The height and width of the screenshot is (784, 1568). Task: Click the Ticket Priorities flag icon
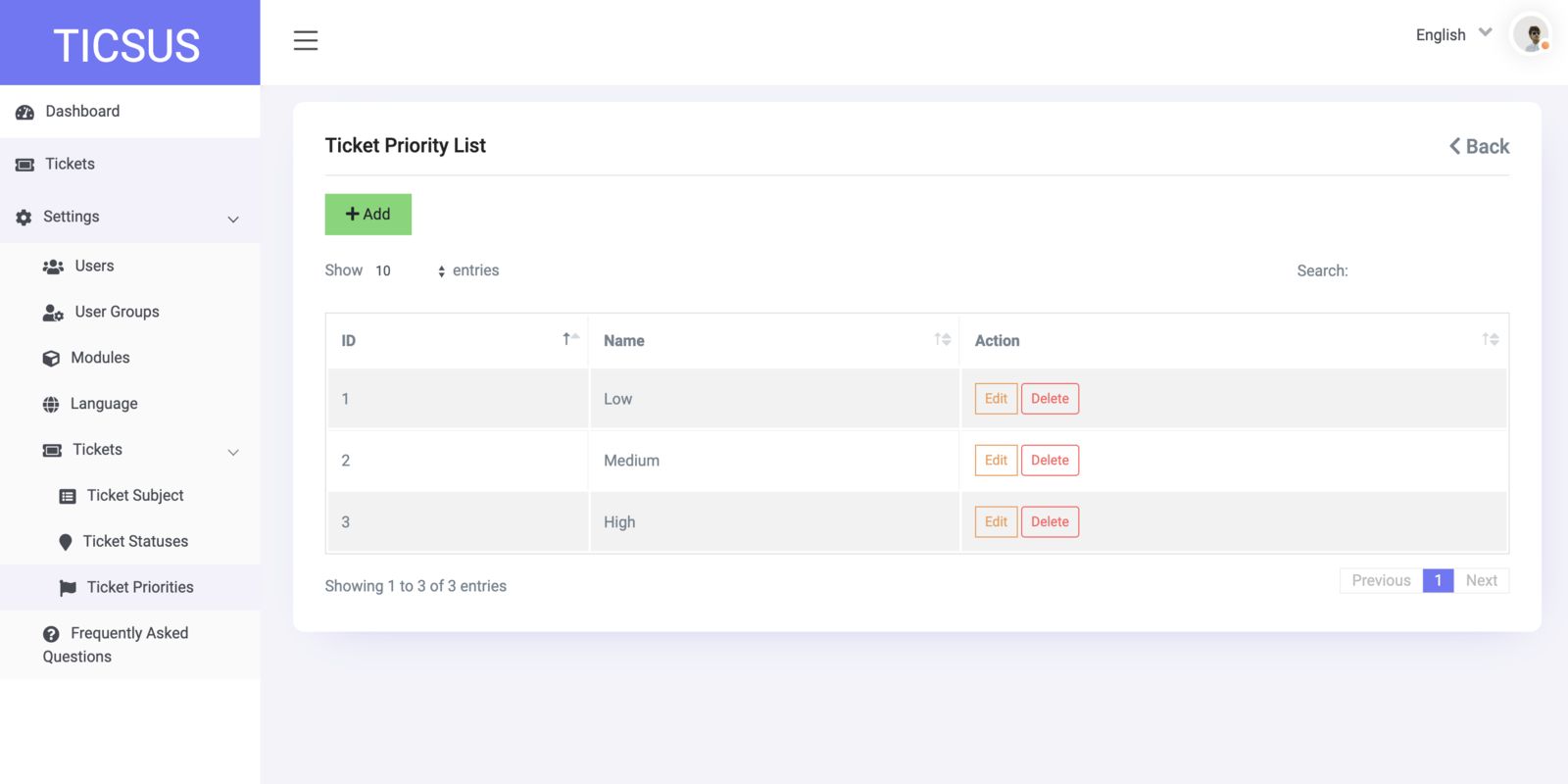68,588
